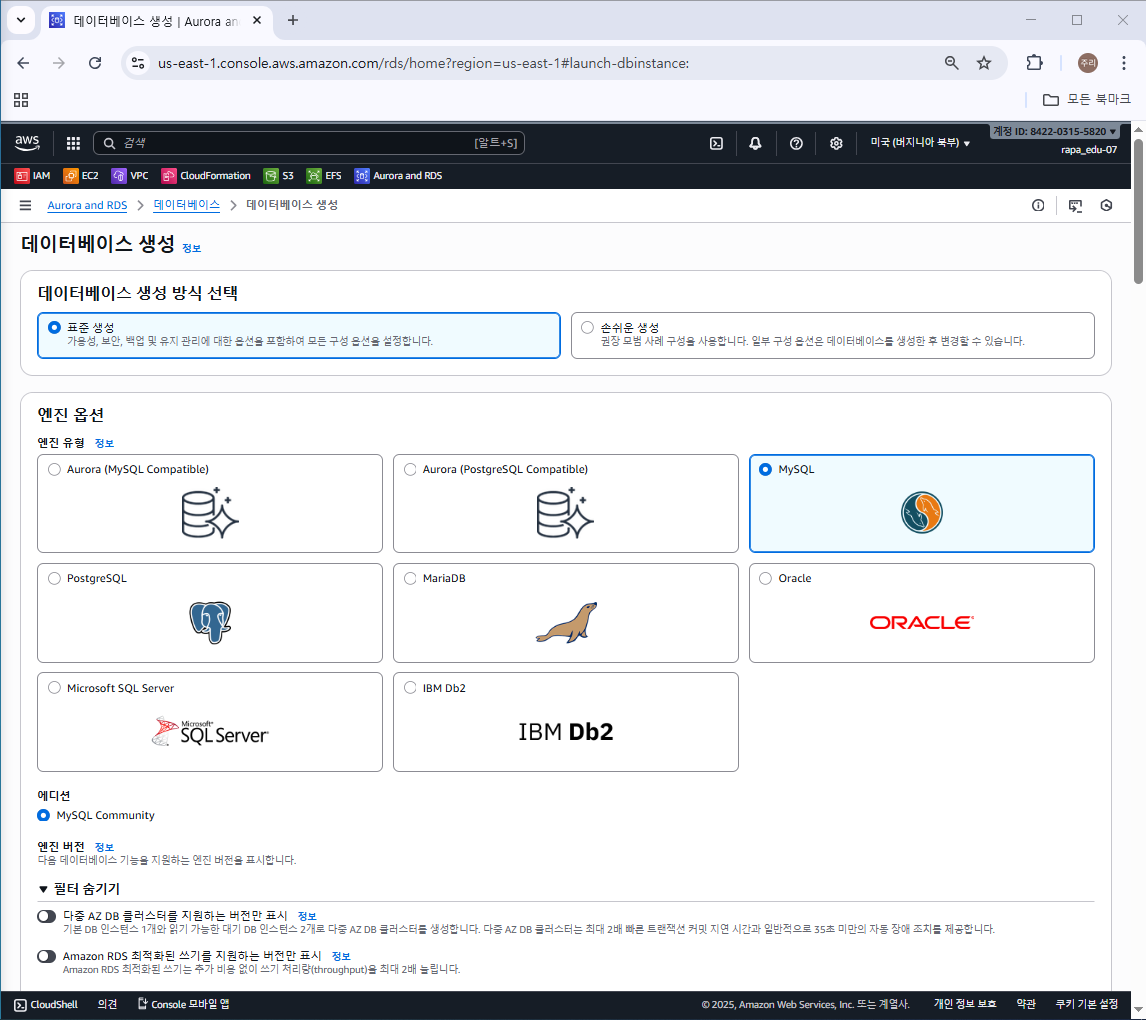Open Aurora and RDS favorite shortcut
Viewport: 1147px width, 1020px height.
[398, 176]
